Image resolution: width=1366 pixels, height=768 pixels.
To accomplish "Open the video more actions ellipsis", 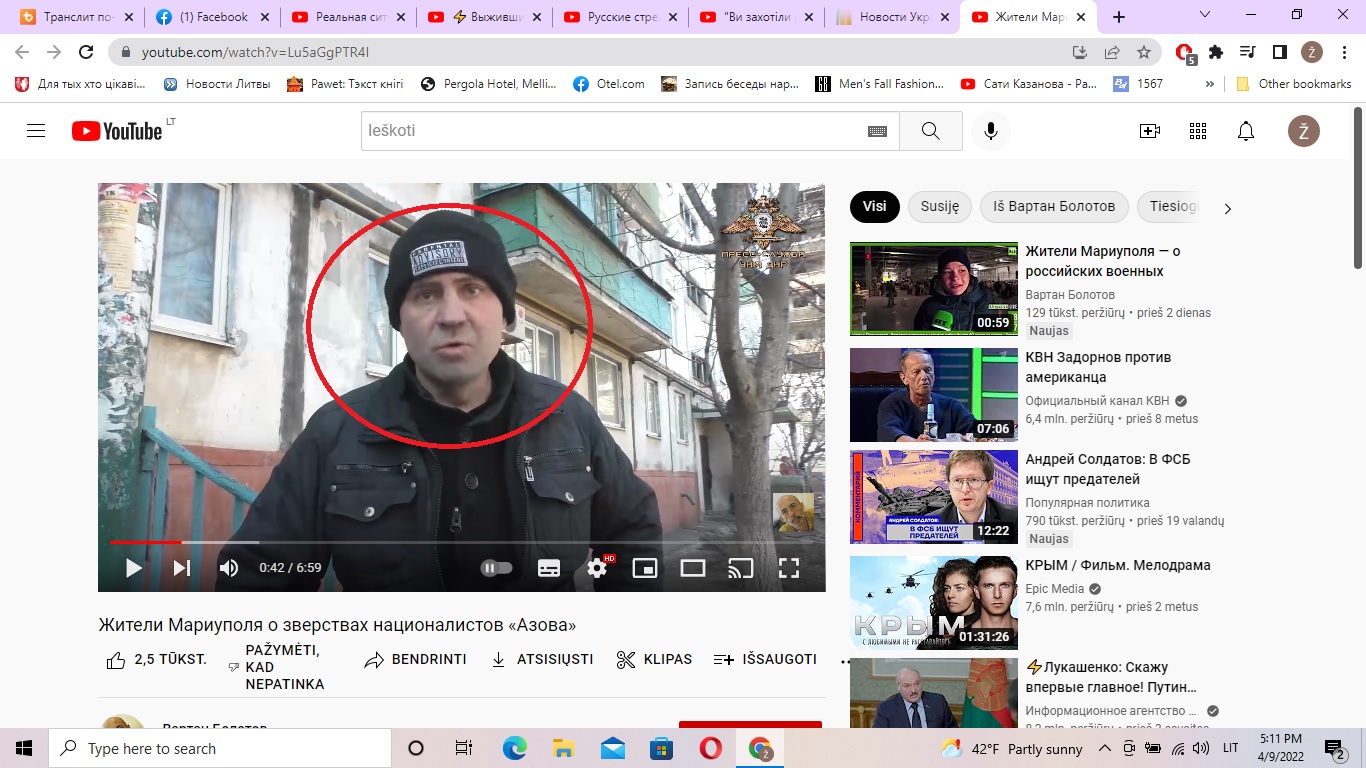I will pos(846,660).
